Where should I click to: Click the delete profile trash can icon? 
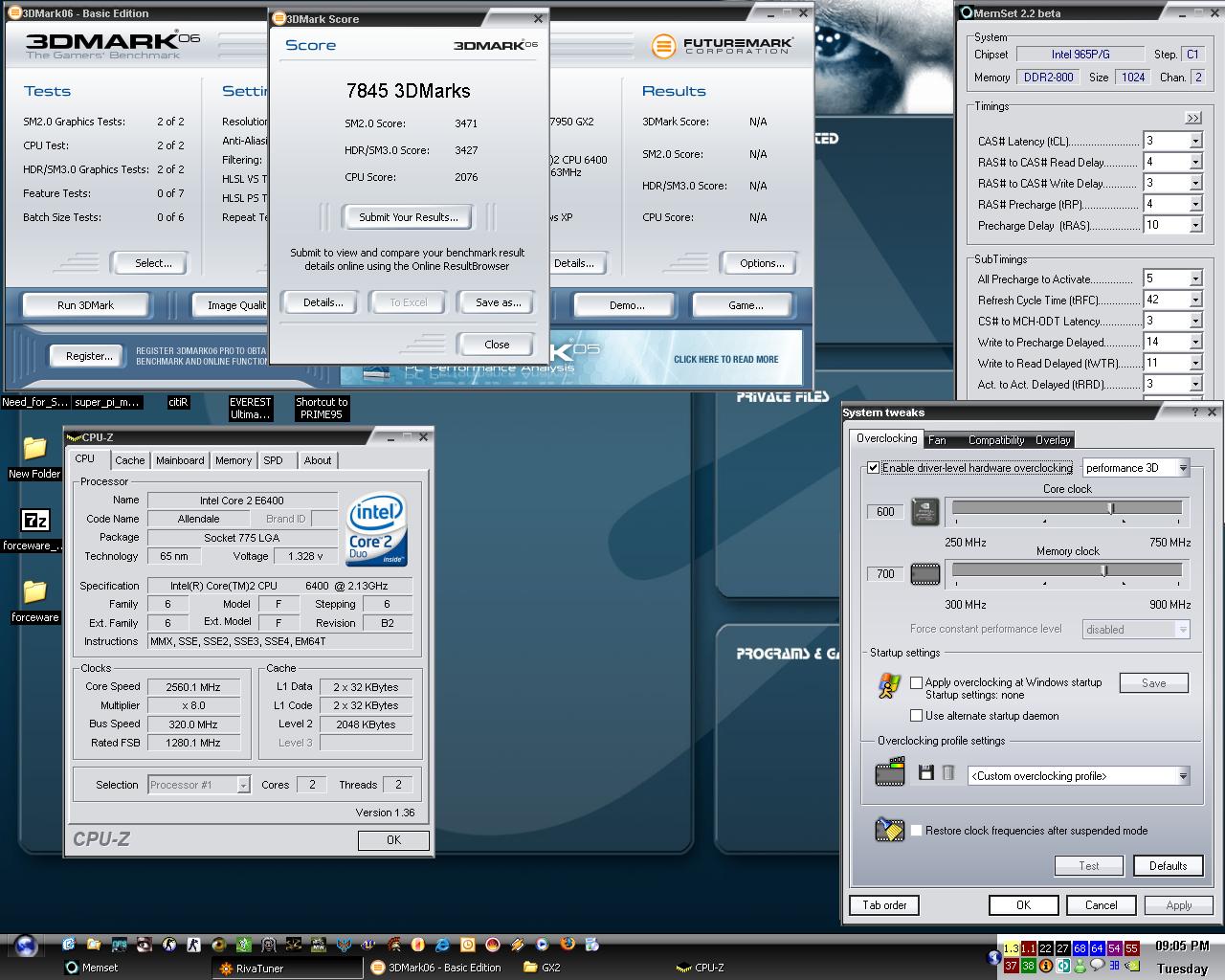tap(947, 772)
